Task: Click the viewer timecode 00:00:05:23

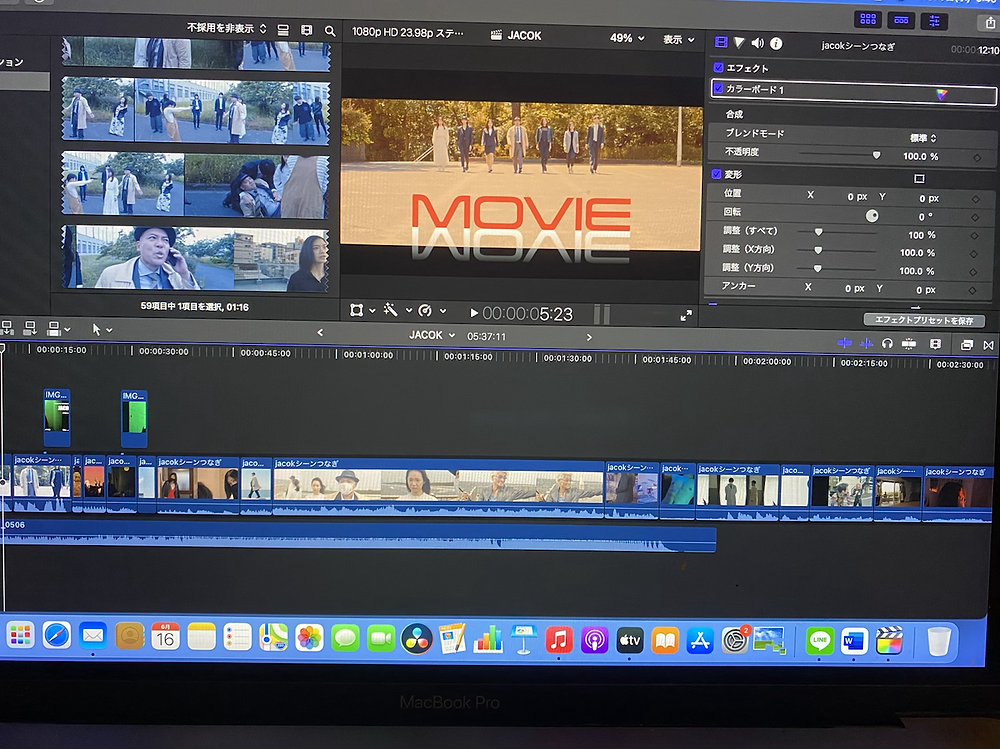Action: pos(527,314)
